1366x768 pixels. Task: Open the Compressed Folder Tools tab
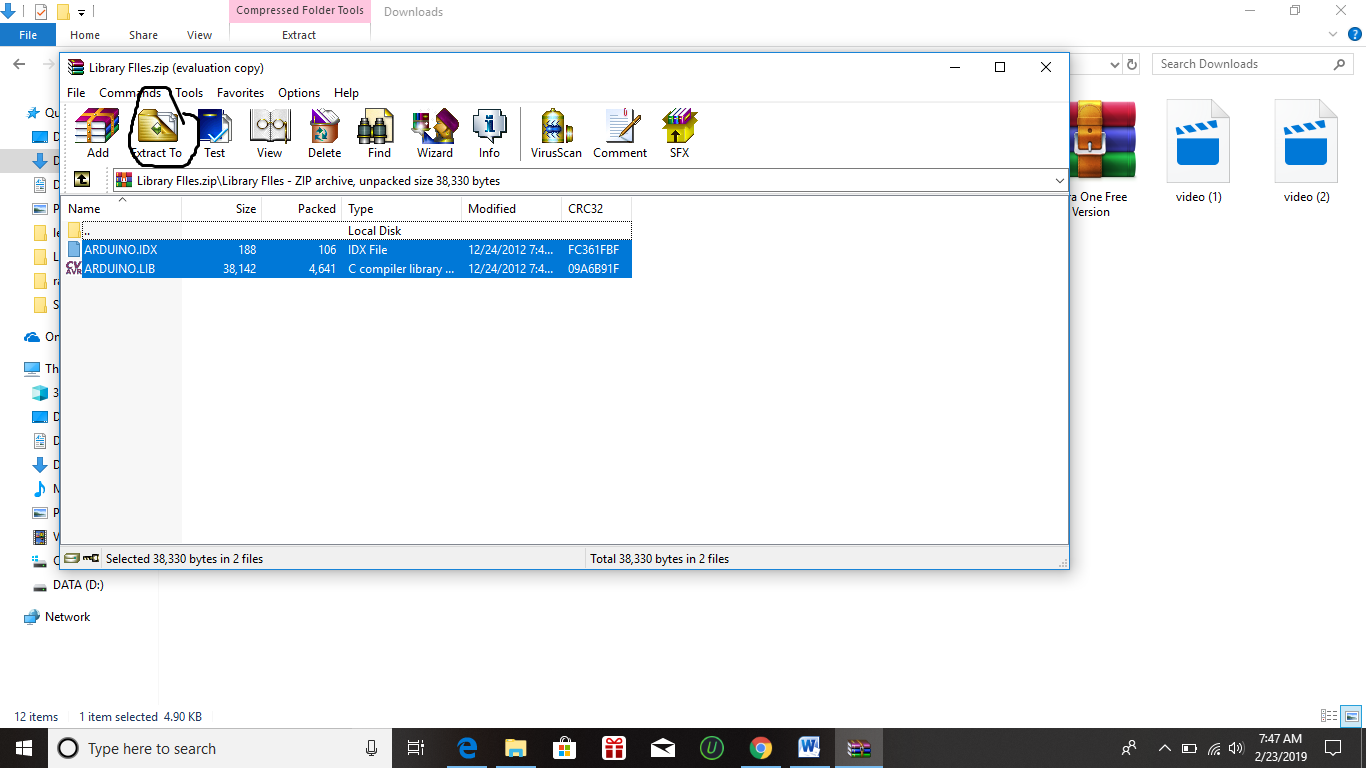click(300, 11)
